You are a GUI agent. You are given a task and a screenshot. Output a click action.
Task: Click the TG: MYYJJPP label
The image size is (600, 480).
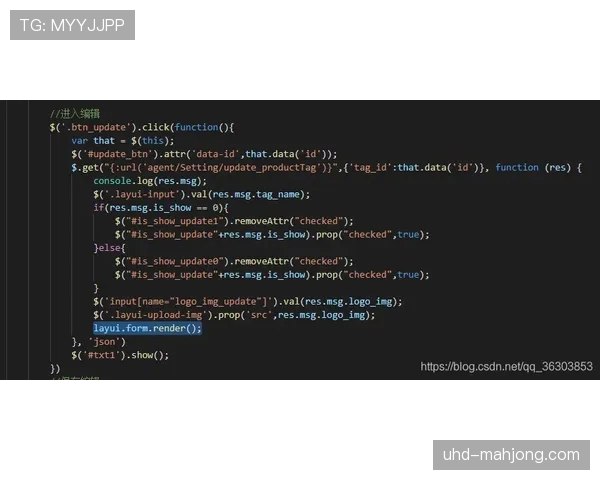click(x=72, y=25)
